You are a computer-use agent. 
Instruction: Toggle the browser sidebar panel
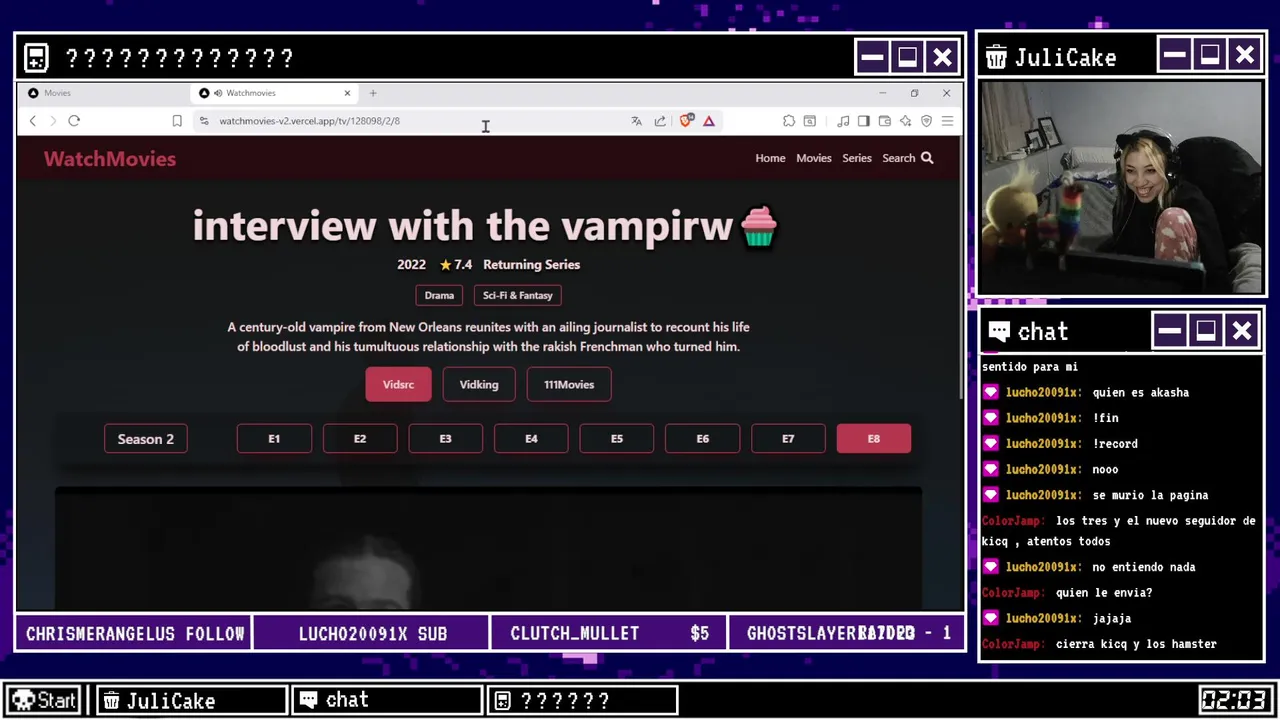click(864, 121)
